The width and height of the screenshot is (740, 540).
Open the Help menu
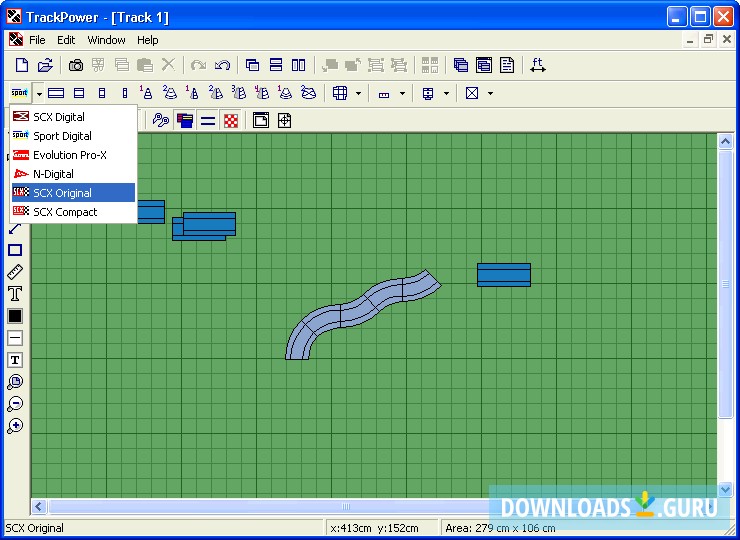(x=148, y=40)
